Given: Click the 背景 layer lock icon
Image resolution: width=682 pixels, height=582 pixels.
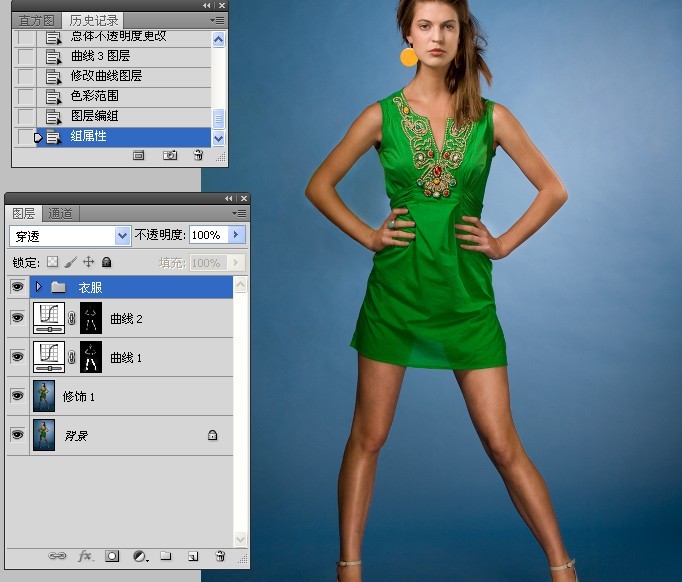Looking at the screenshot, I should 212,435.
